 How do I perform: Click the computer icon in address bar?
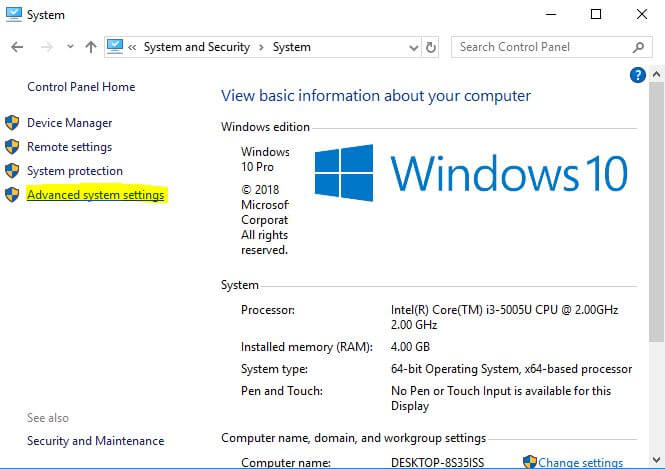[x=115, y=47]
